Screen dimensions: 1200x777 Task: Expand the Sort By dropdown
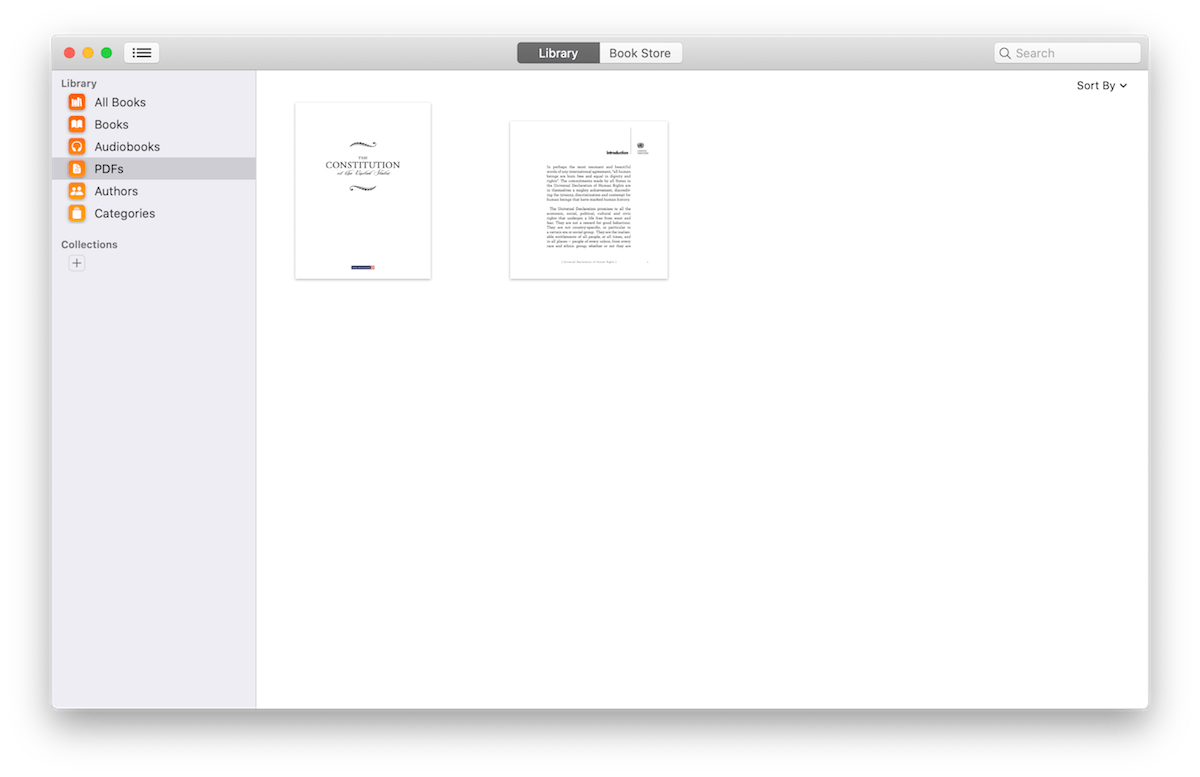coord(1101,86)
